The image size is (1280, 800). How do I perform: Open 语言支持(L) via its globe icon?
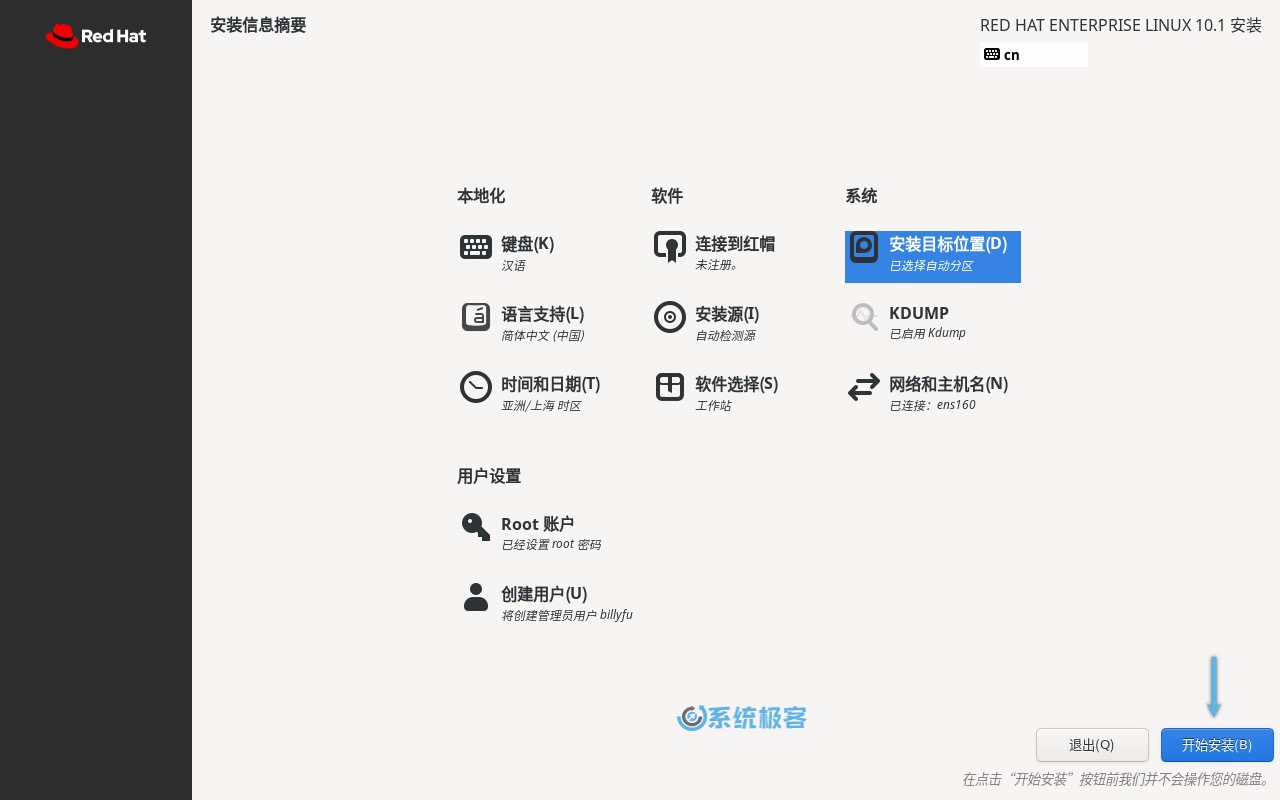(476, 317)
